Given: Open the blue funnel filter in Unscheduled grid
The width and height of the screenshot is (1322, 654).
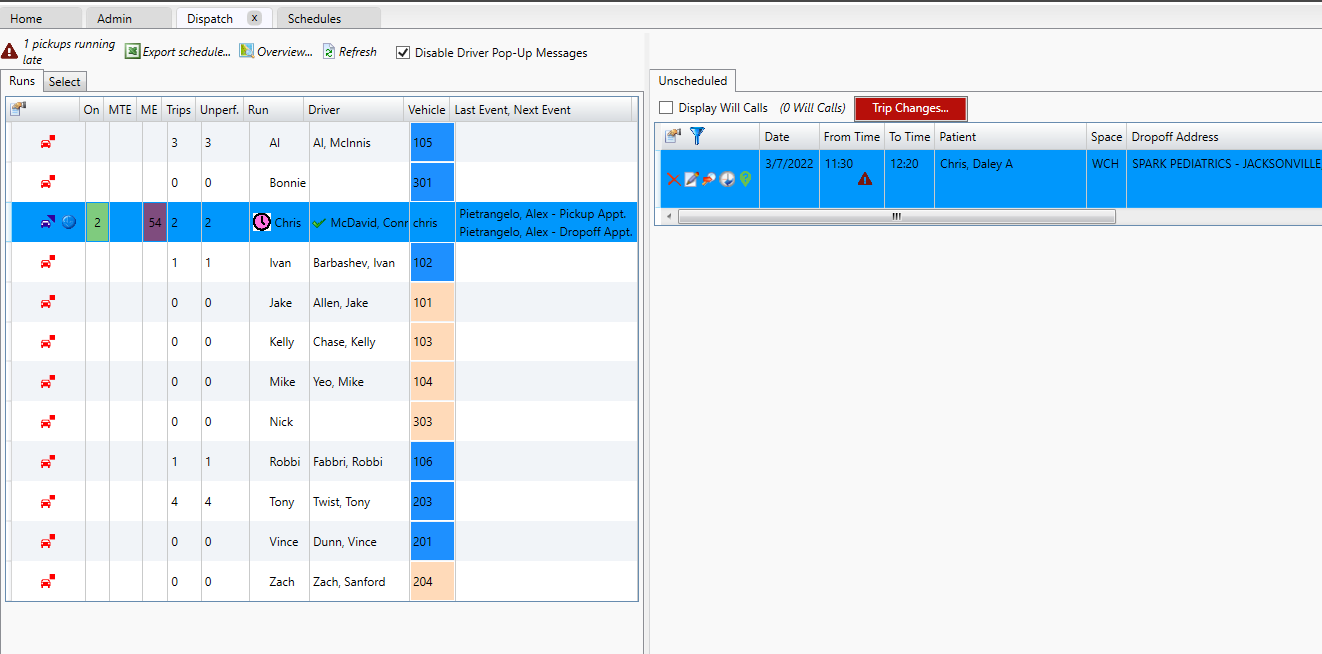Looking at the screenshot, I should coord(697,136).
